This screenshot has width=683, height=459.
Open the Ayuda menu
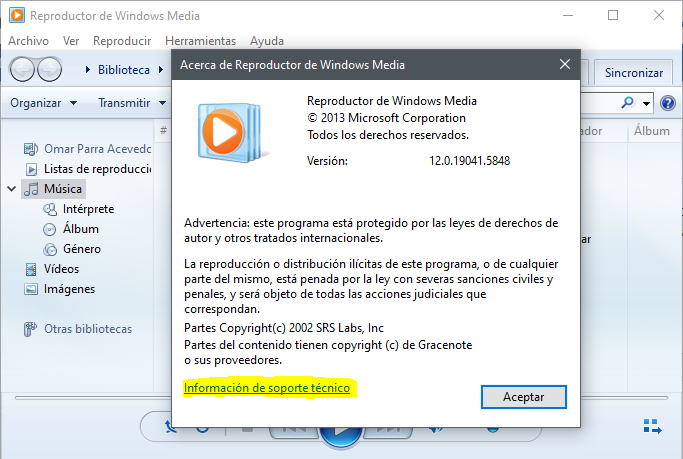267,41
